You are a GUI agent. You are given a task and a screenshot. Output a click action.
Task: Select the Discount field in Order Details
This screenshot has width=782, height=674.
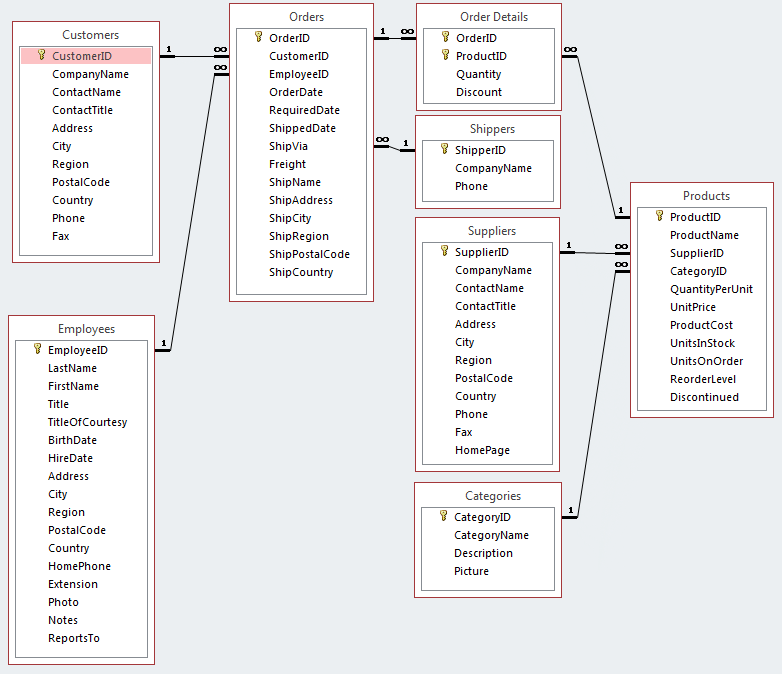pyautogui.click(x=479, y=92)
